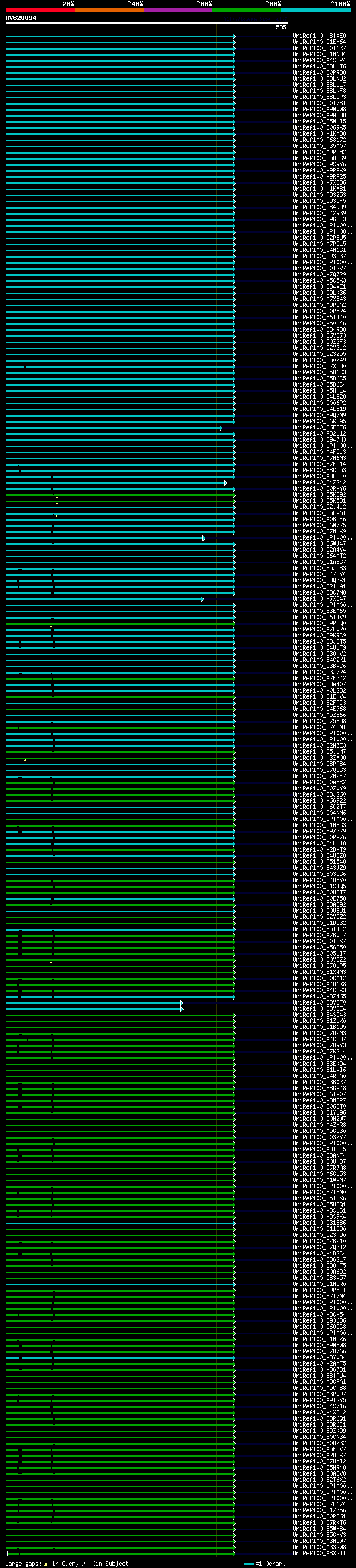Screen dimensions: 356x1568
Task: Click the short alignment bar of A7XB47
Action: pos(105,599)
